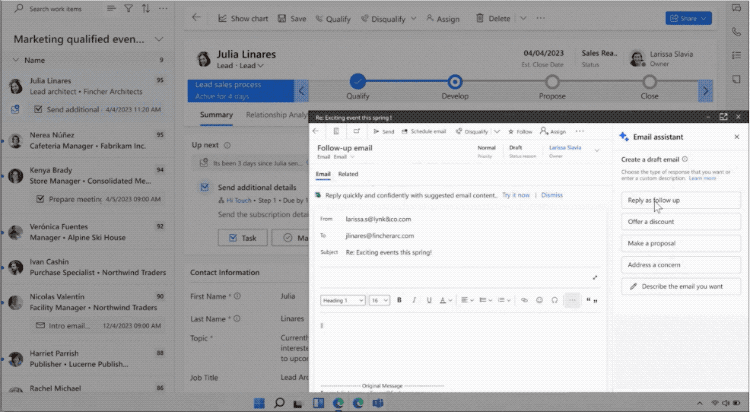Click Follow in the email window toolbar
Viewport: 750px width, 412px height.
coord(520,131)
